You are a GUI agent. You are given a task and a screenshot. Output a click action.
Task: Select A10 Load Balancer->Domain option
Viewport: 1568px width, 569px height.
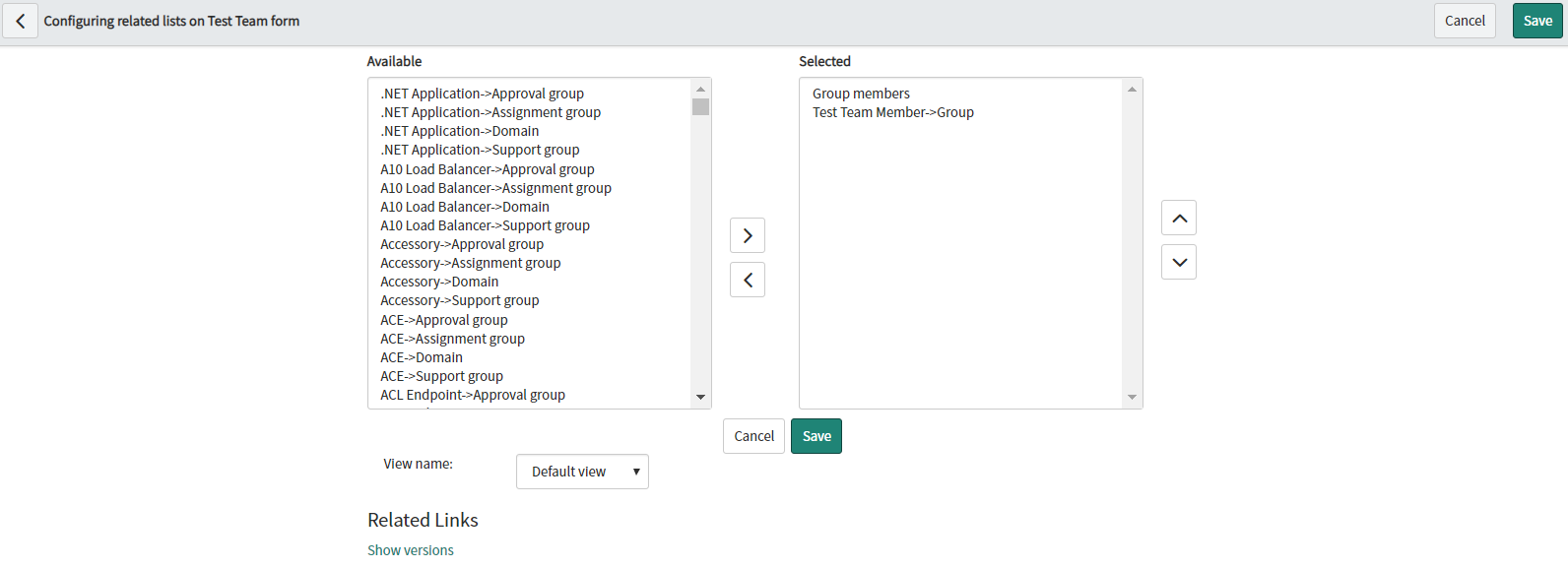click(465, 207)
